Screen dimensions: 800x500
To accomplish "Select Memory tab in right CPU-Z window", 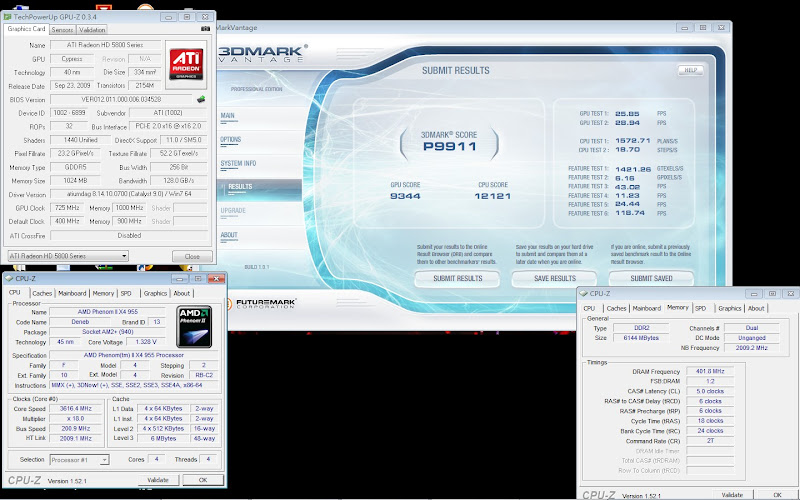I will tap(678, 308).
